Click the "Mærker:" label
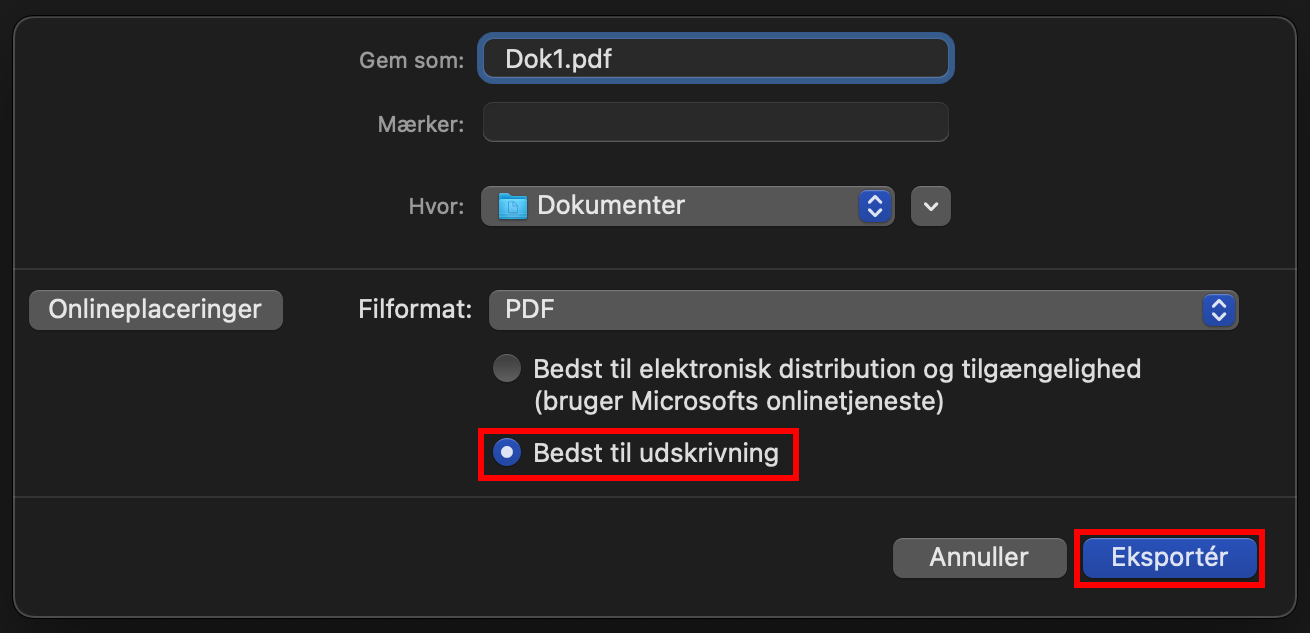Screen dimensions: 1310x633 (x=420, y=124)
